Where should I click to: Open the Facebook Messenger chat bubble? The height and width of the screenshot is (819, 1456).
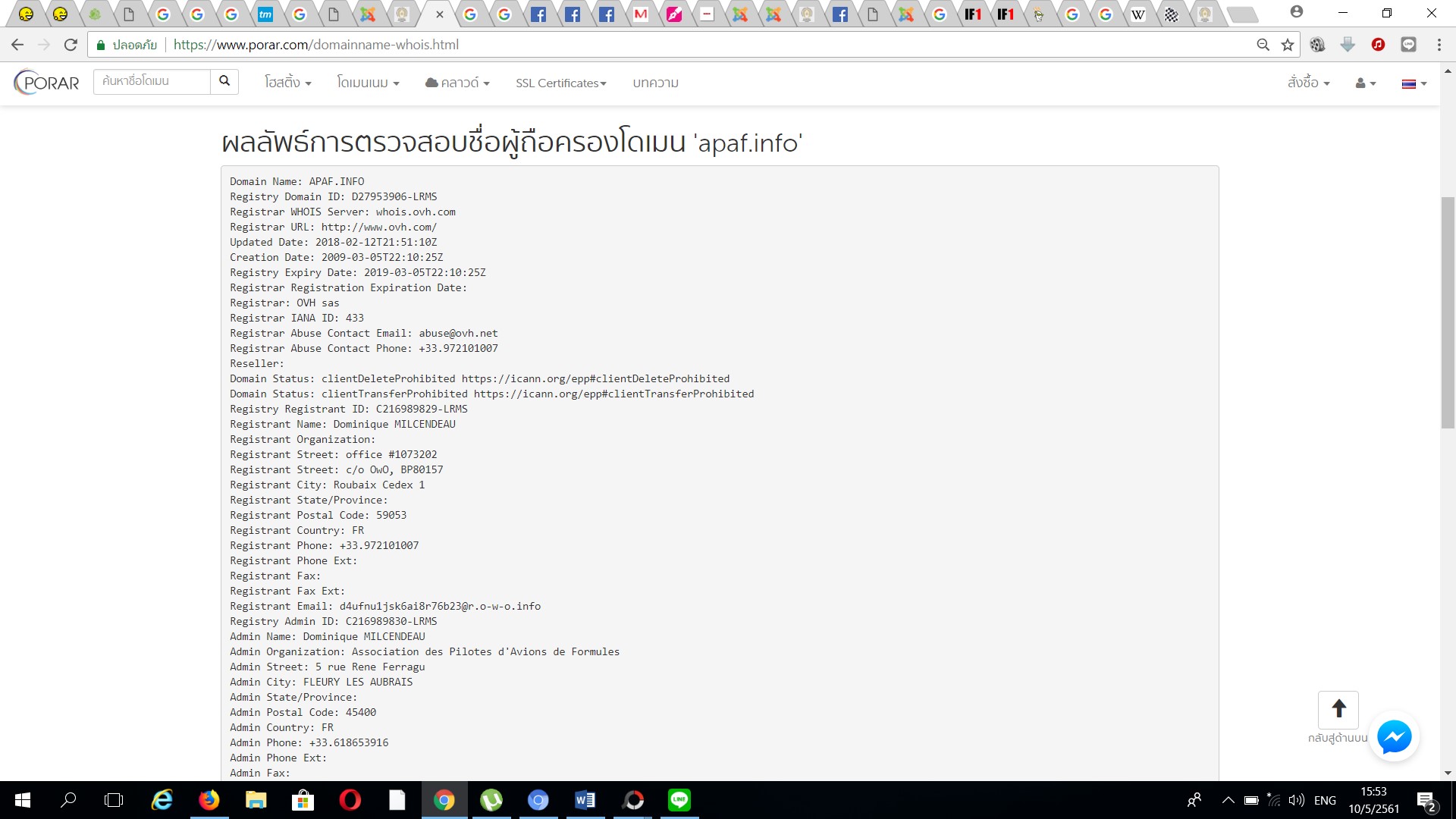coord(1394,737)
